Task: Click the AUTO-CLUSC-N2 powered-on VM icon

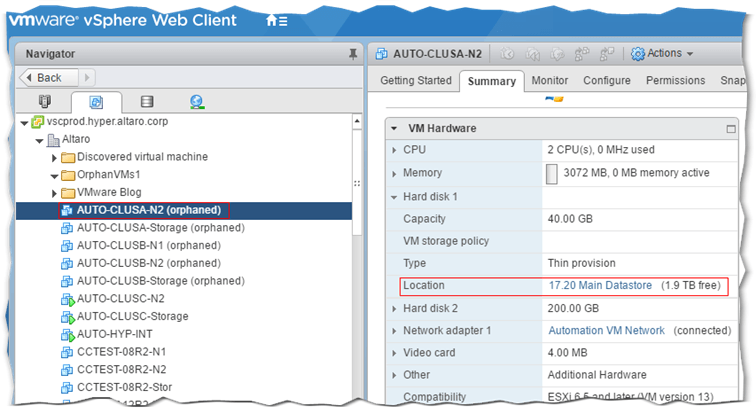Action: [x=68, y=300]
